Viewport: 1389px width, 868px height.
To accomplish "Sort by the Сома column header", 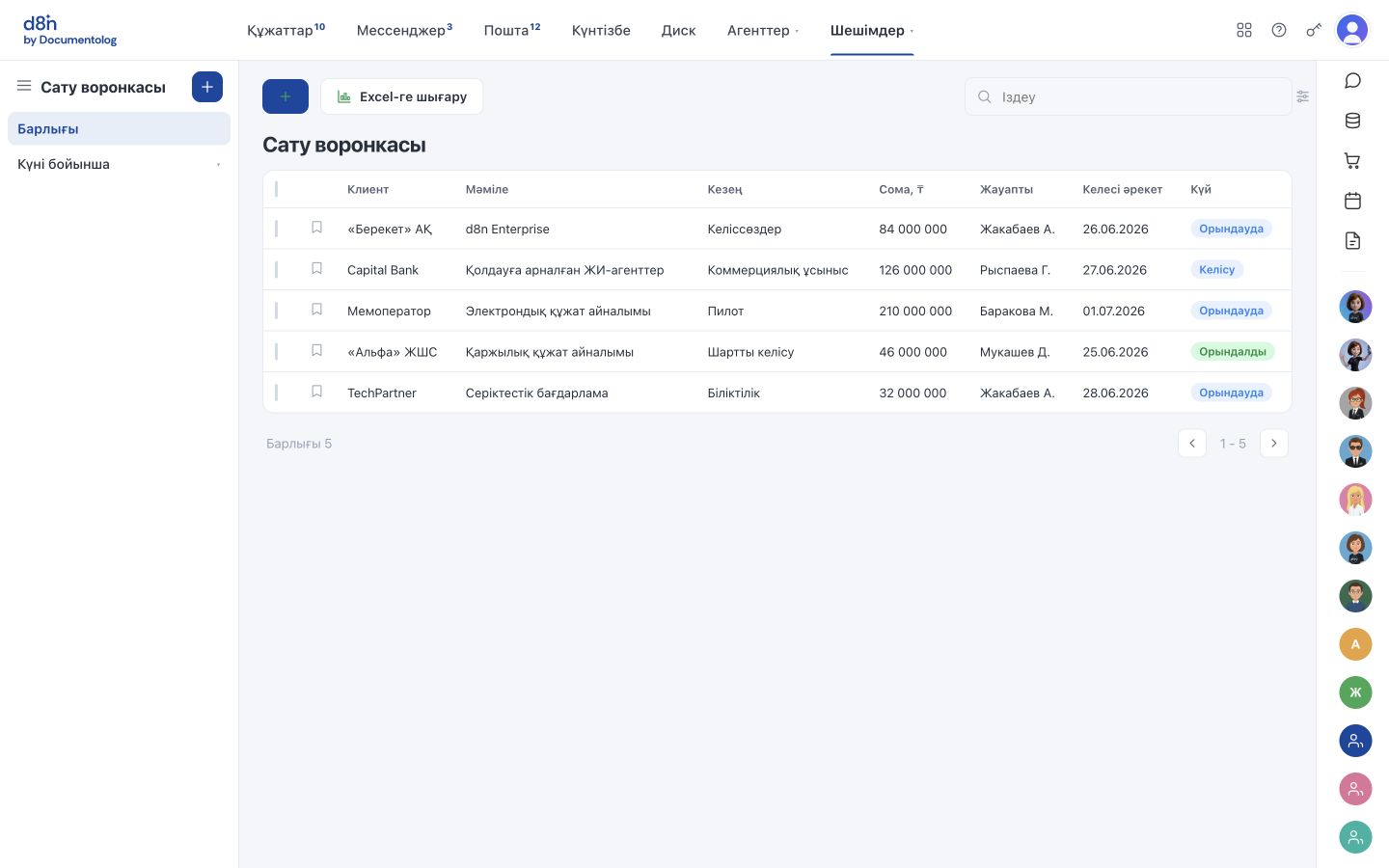I will [901, 189].
